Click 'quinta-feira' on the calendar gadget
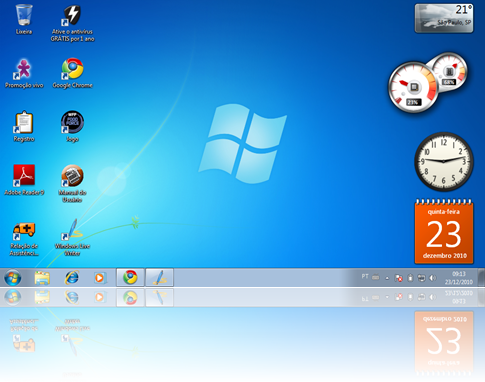485x382 pixels. pos(444,212)
